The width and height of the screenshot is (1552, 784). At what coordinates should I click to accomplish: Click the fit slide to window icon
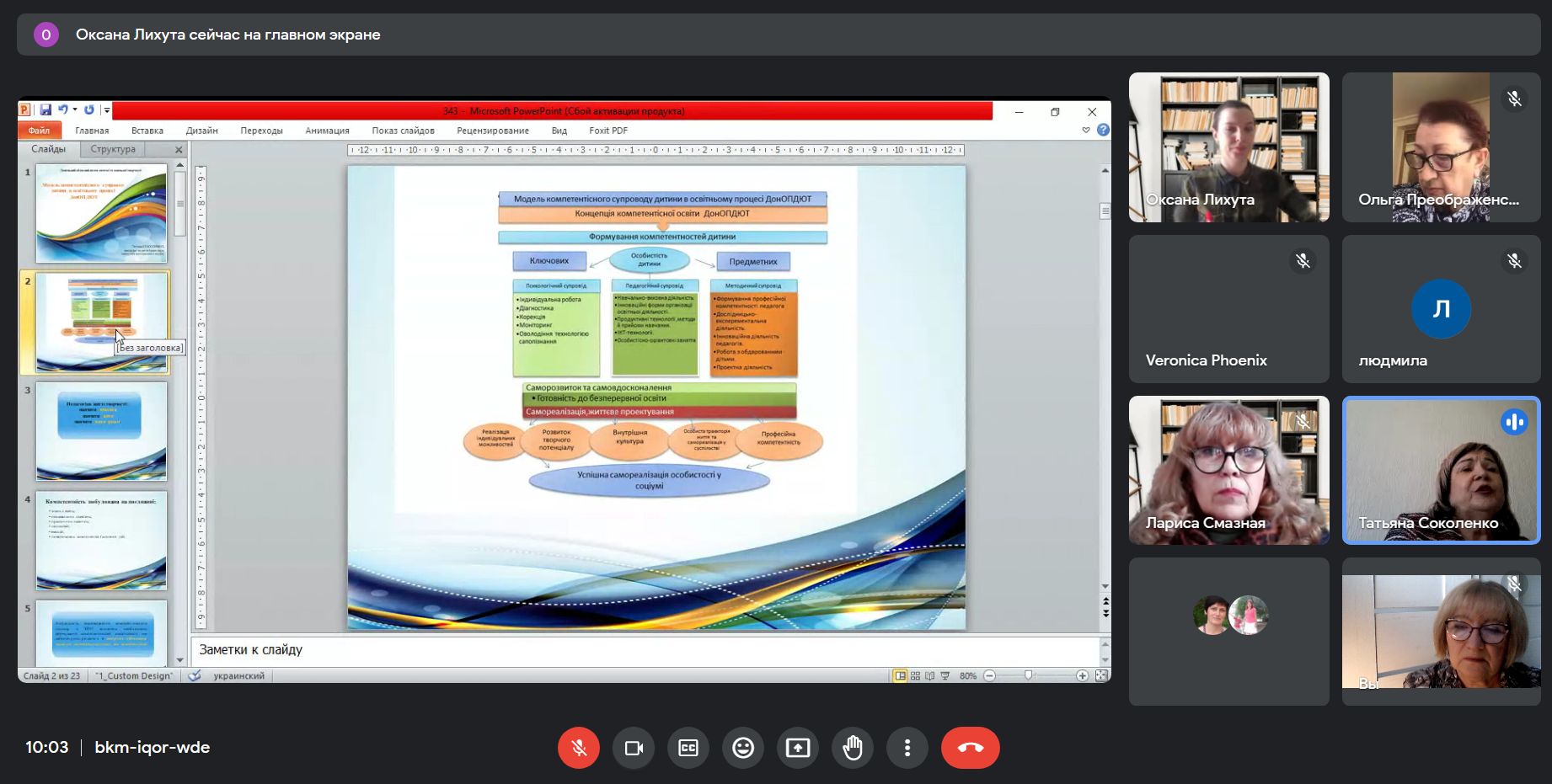click(x=1101, y=676)
